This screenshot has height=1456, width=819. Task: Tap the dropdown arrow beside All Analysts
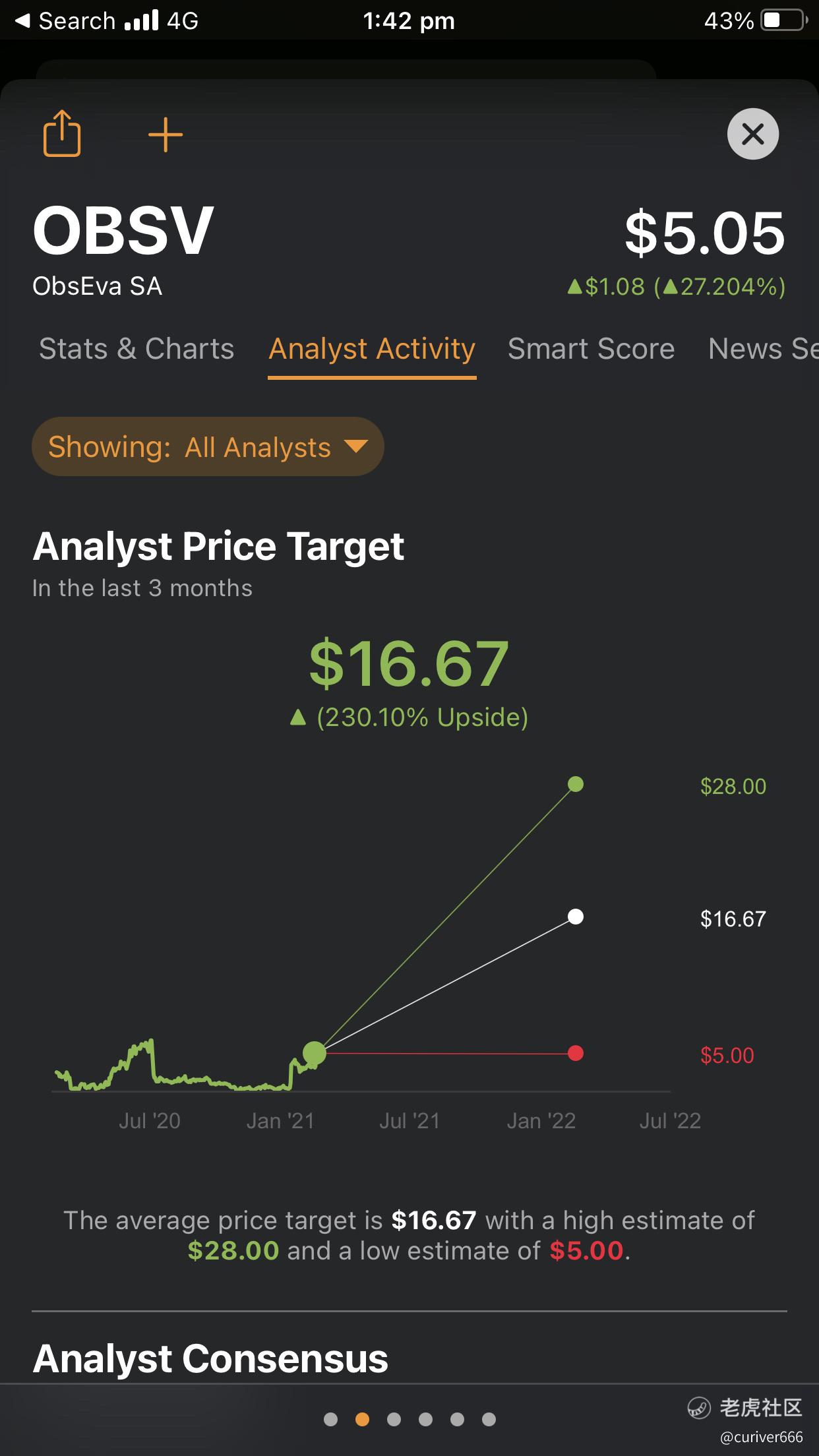pos(355,446)
